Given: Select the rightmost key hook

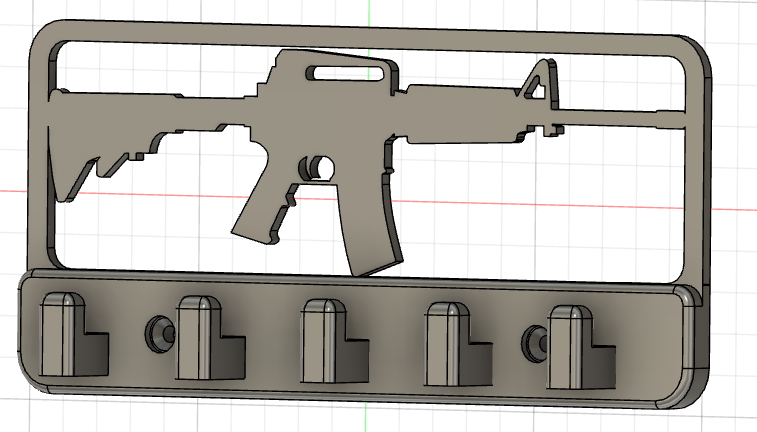Looking at the screenshot, I should point(581,347).
